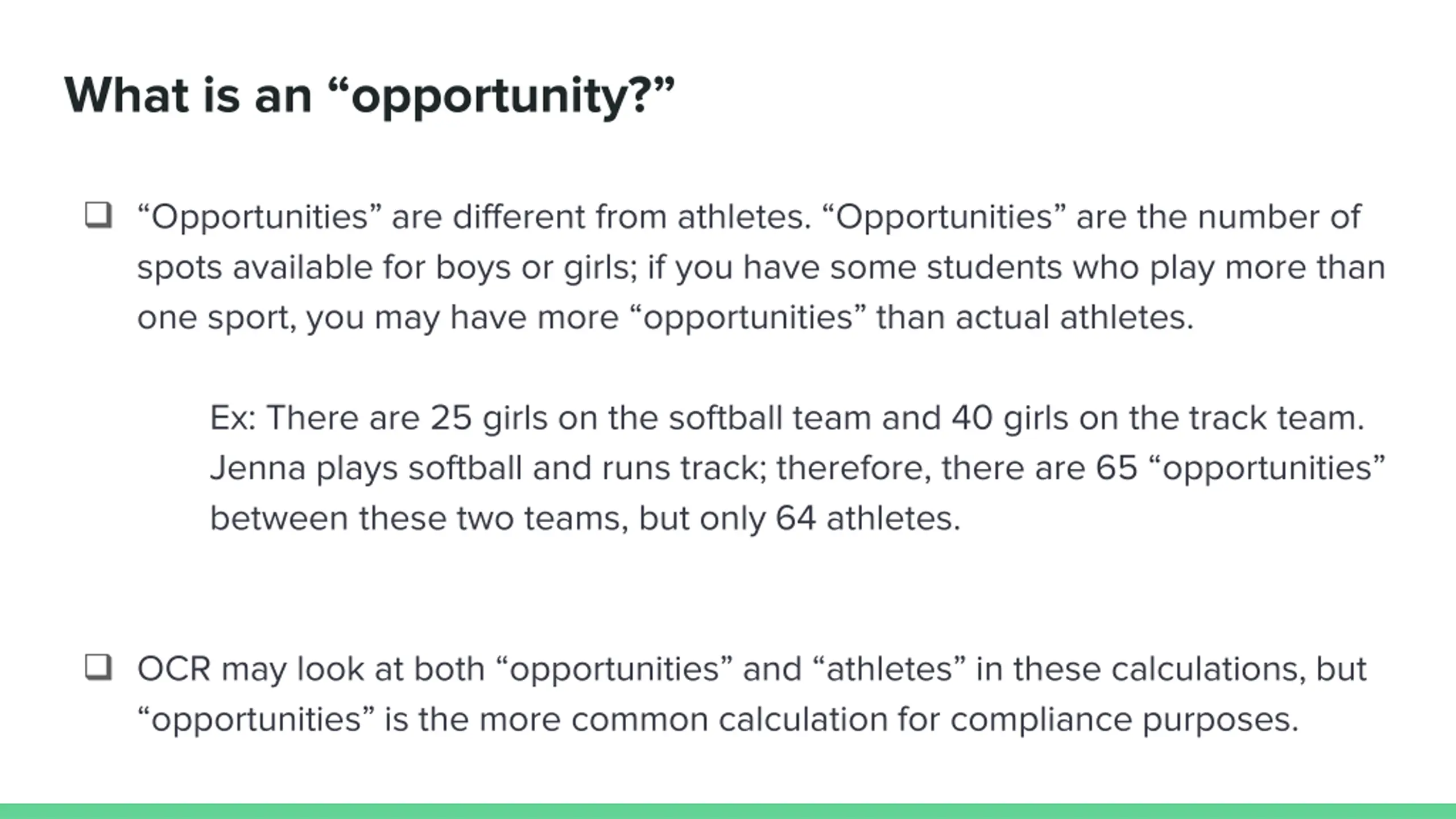The height and width of the screenshot is (819, 1456).
Task: Click the word "boys" in the first bullet
Action: 473,267
